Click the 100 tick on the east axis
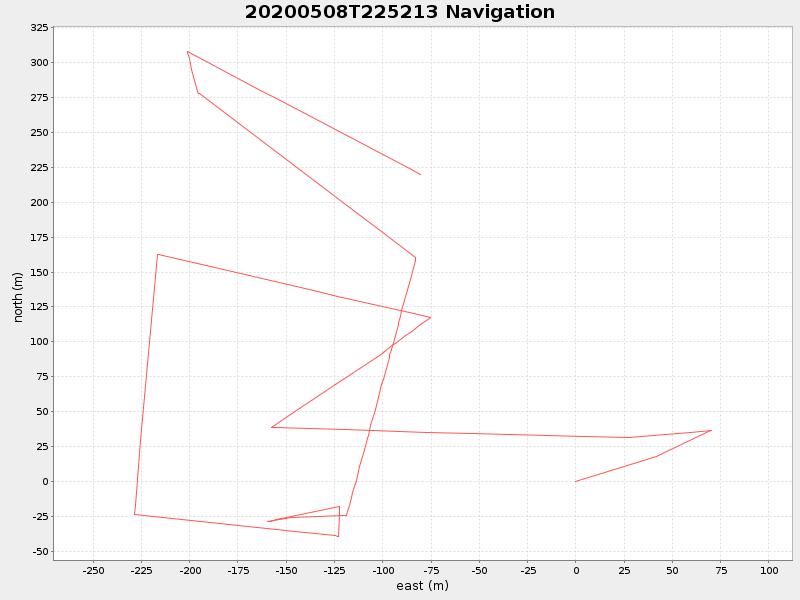Screen dimensions: 800x600 tap(769, 570)
